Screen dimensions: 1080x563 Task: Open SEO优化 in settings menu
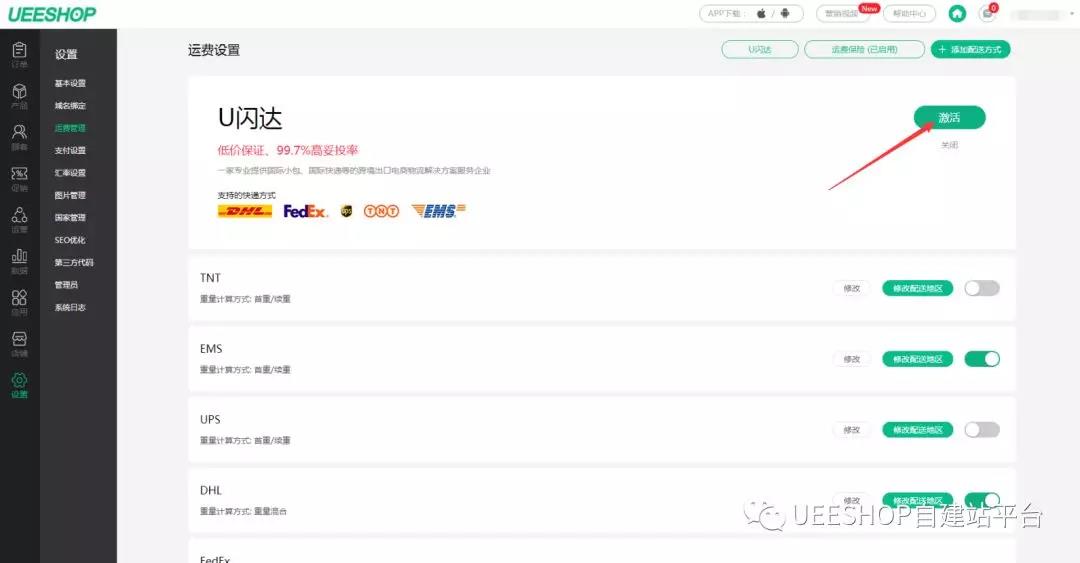coord(70,240)
